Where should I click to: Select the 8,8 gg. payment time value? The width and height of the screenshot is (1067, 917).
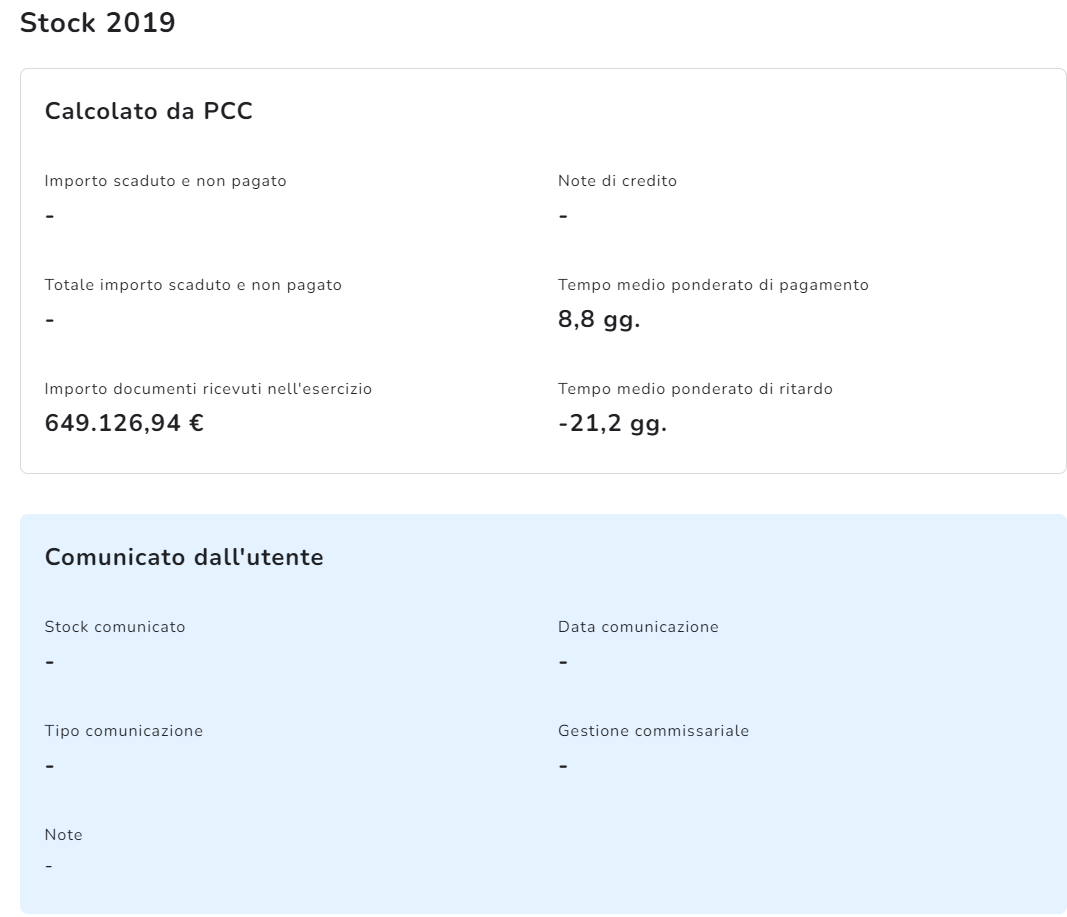(598, 320)
